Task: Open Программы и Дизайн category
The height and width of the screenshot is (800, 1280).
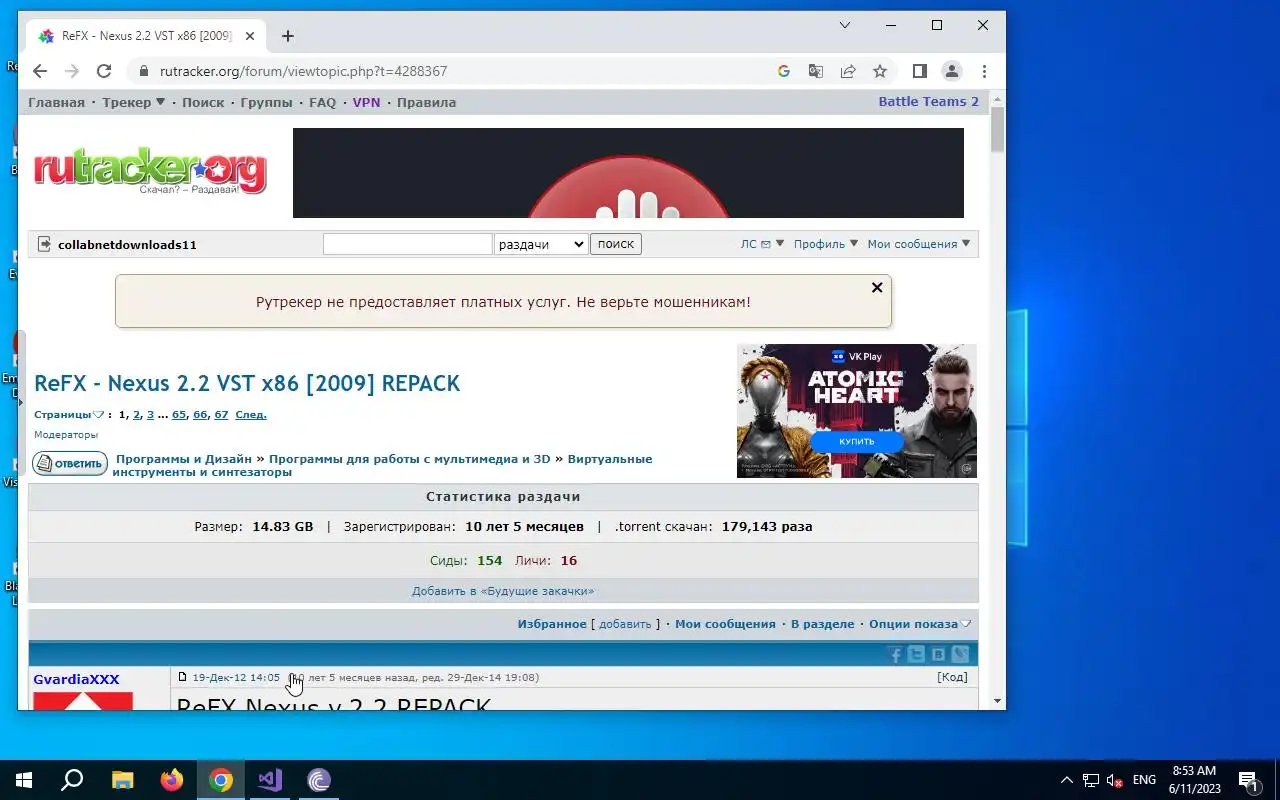Action: [x=184, y=459]
